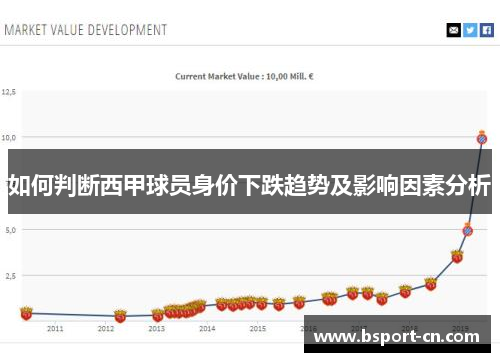Share the chart via the email envelope icon

click(454, 30)
